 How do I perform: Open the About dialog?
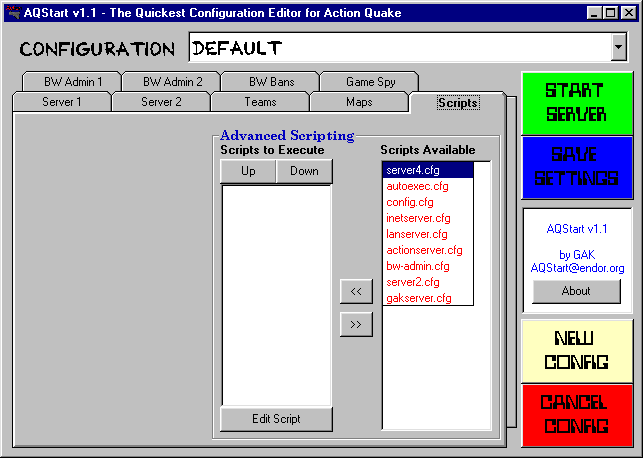576,291
